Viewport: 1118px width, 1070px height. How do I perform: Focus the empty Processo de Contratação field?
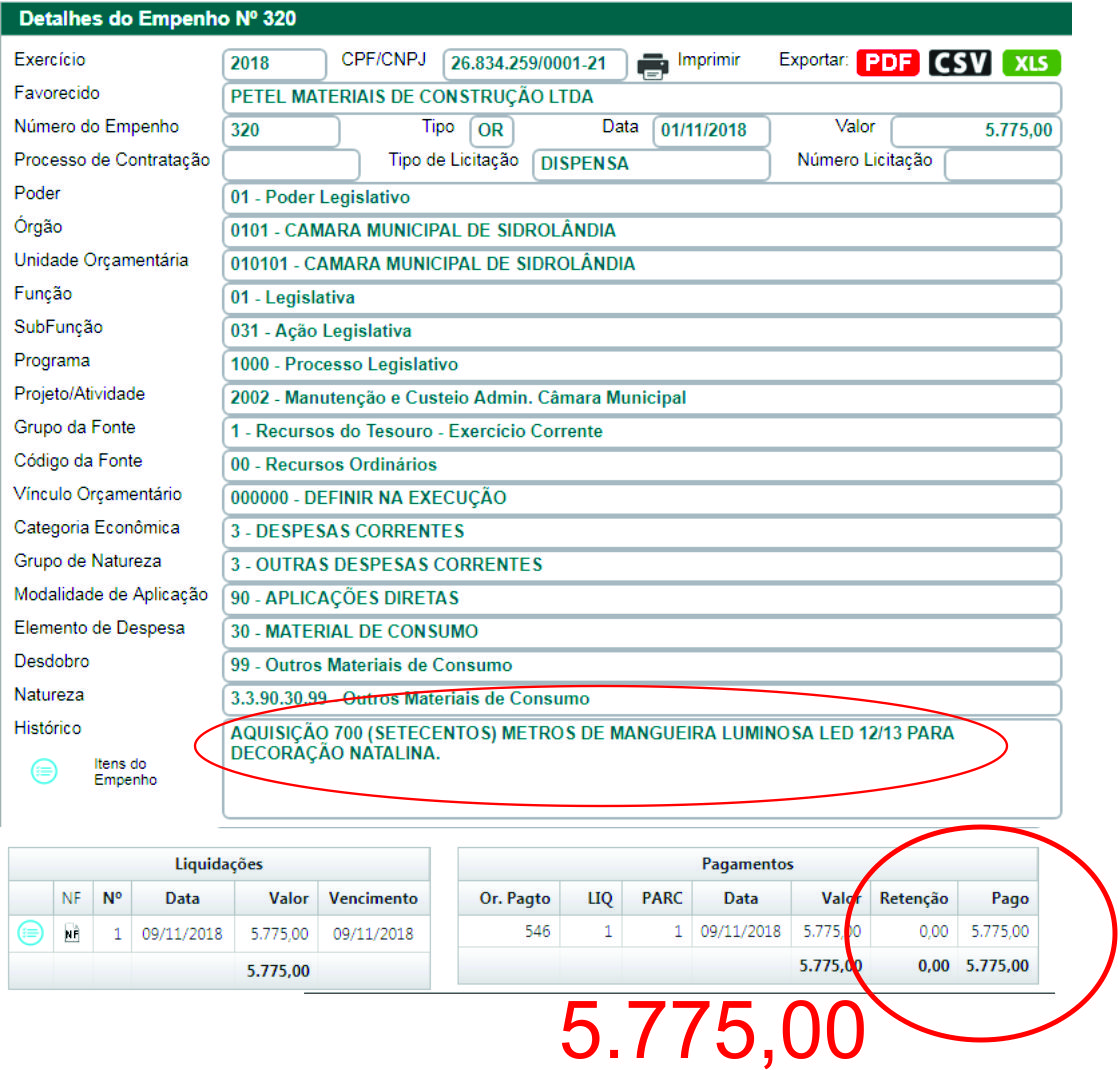coord(290,164)
